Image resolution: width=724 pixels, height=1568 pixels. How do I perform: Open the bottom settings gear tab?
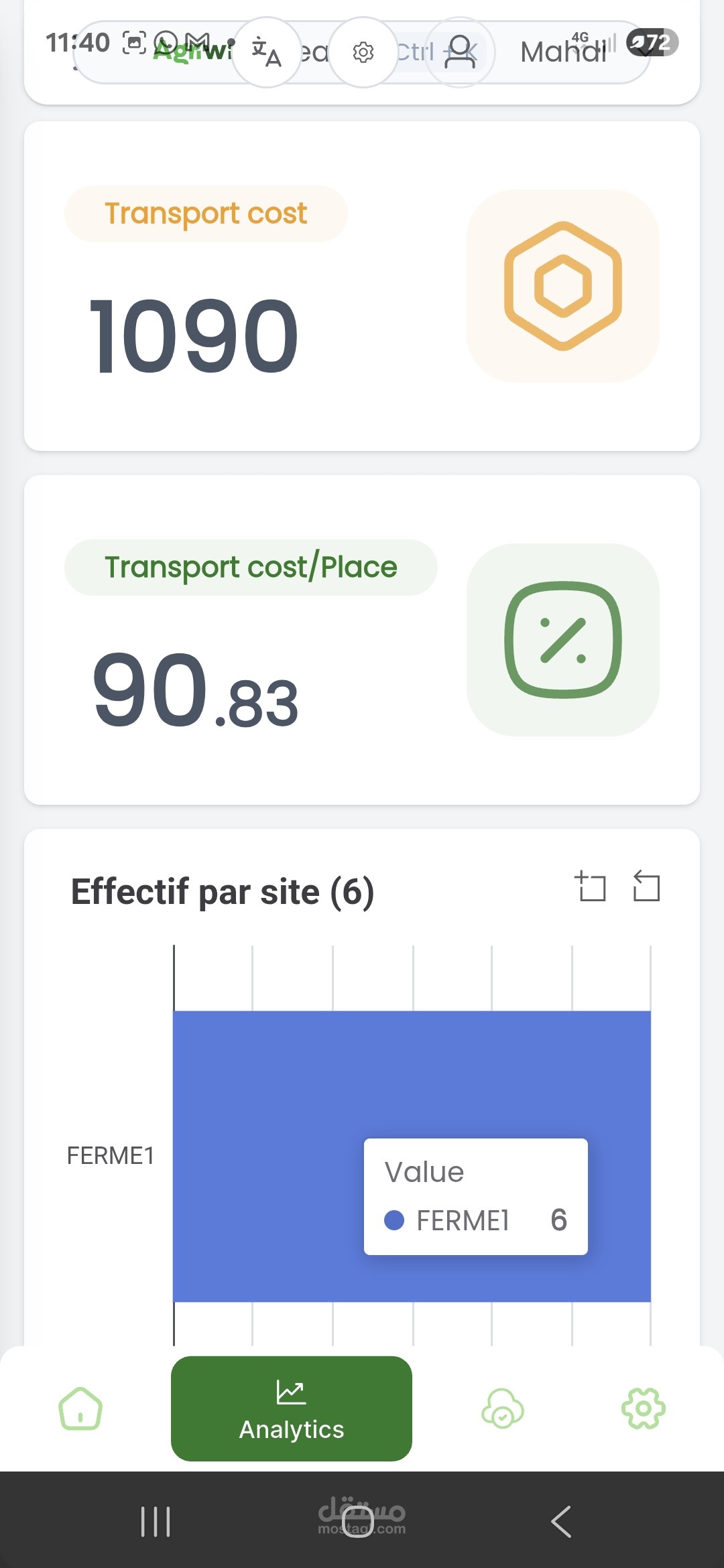click(x=644, y=1409)
